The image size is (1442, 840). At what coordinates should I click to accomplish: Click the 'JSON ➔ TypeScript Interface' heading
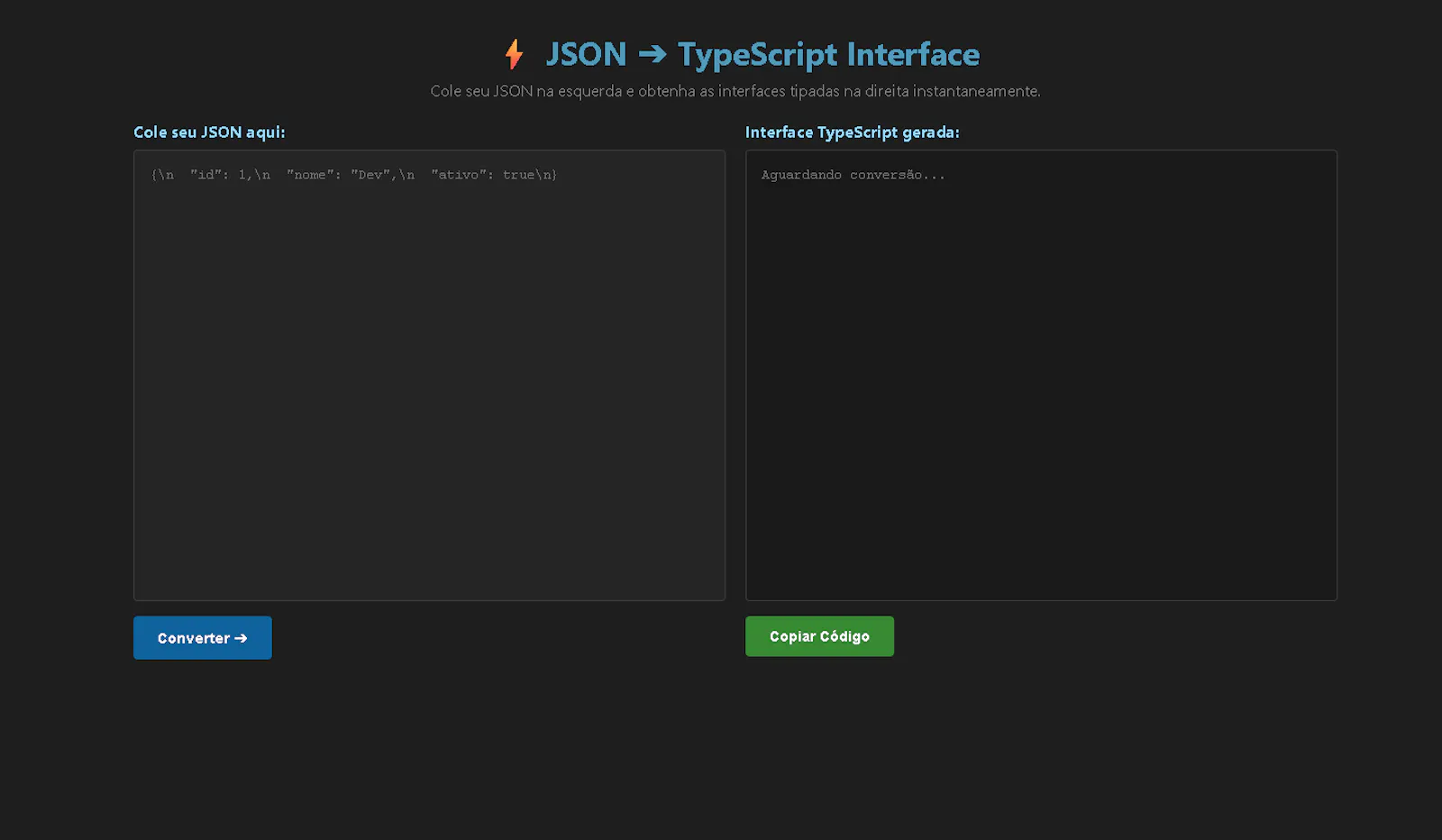pos(762,54)
